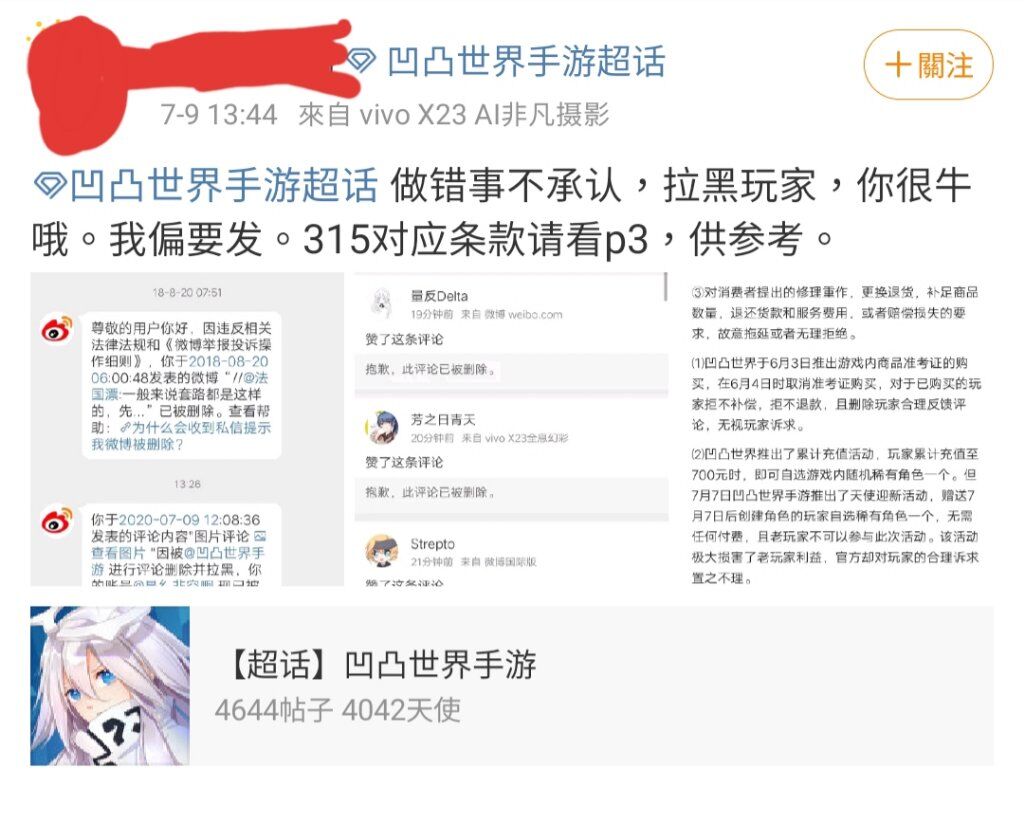Click the post timestamp 7-9 13:44
Screen dimensions: 1024x822
point(219,115)
